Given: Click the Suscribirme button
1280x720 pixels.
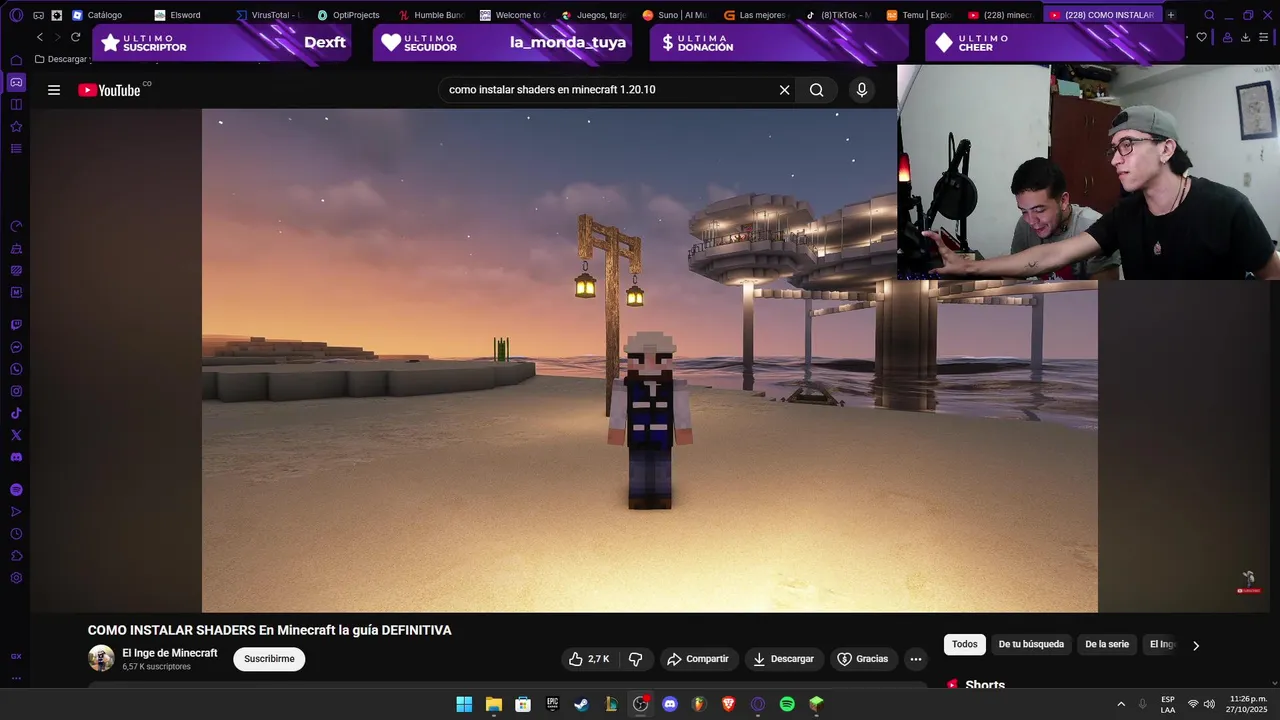Looking at the screenshot, I should click(x=269, y=659).
